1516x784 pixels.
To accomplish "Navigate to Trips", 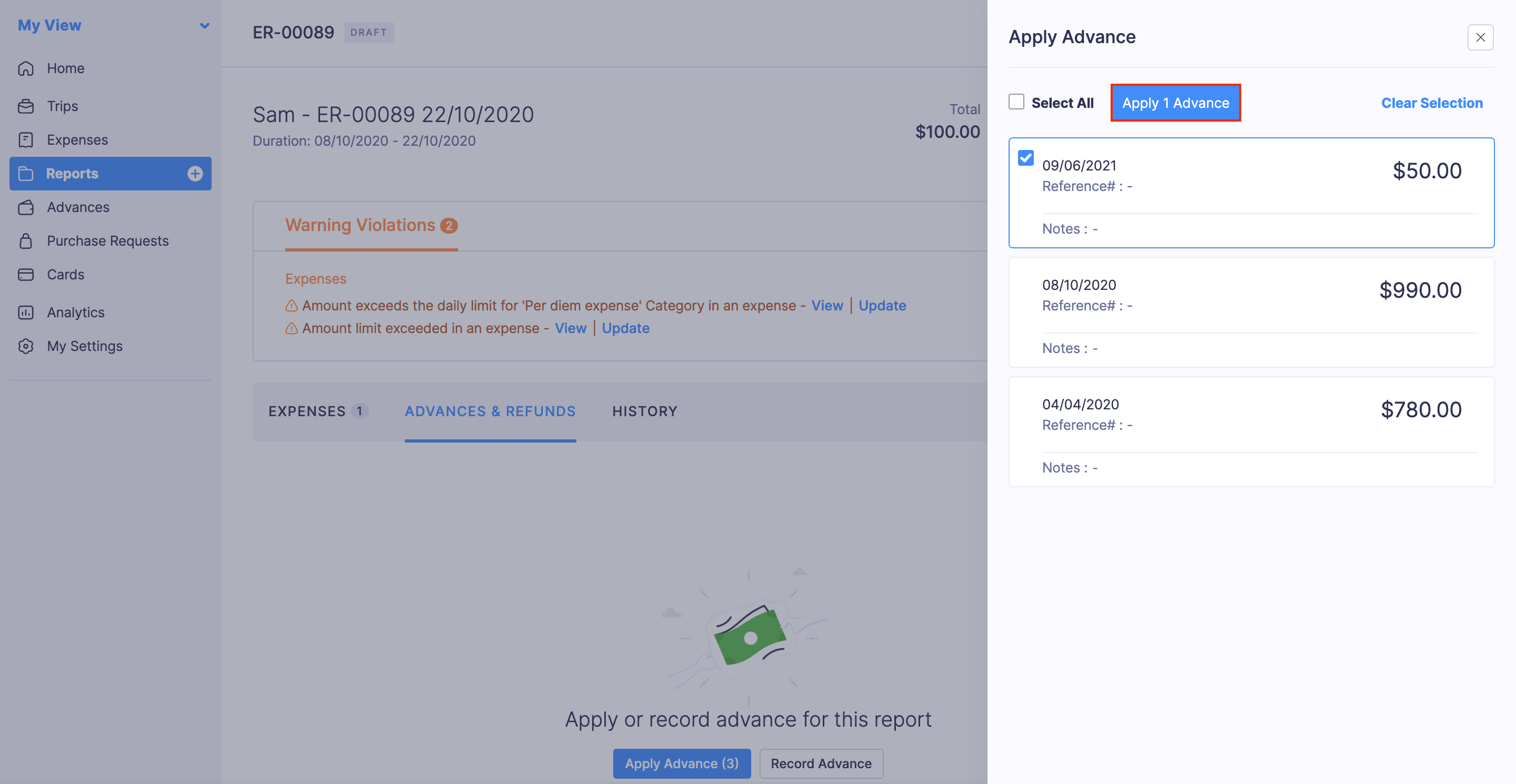I will [63, 106].
